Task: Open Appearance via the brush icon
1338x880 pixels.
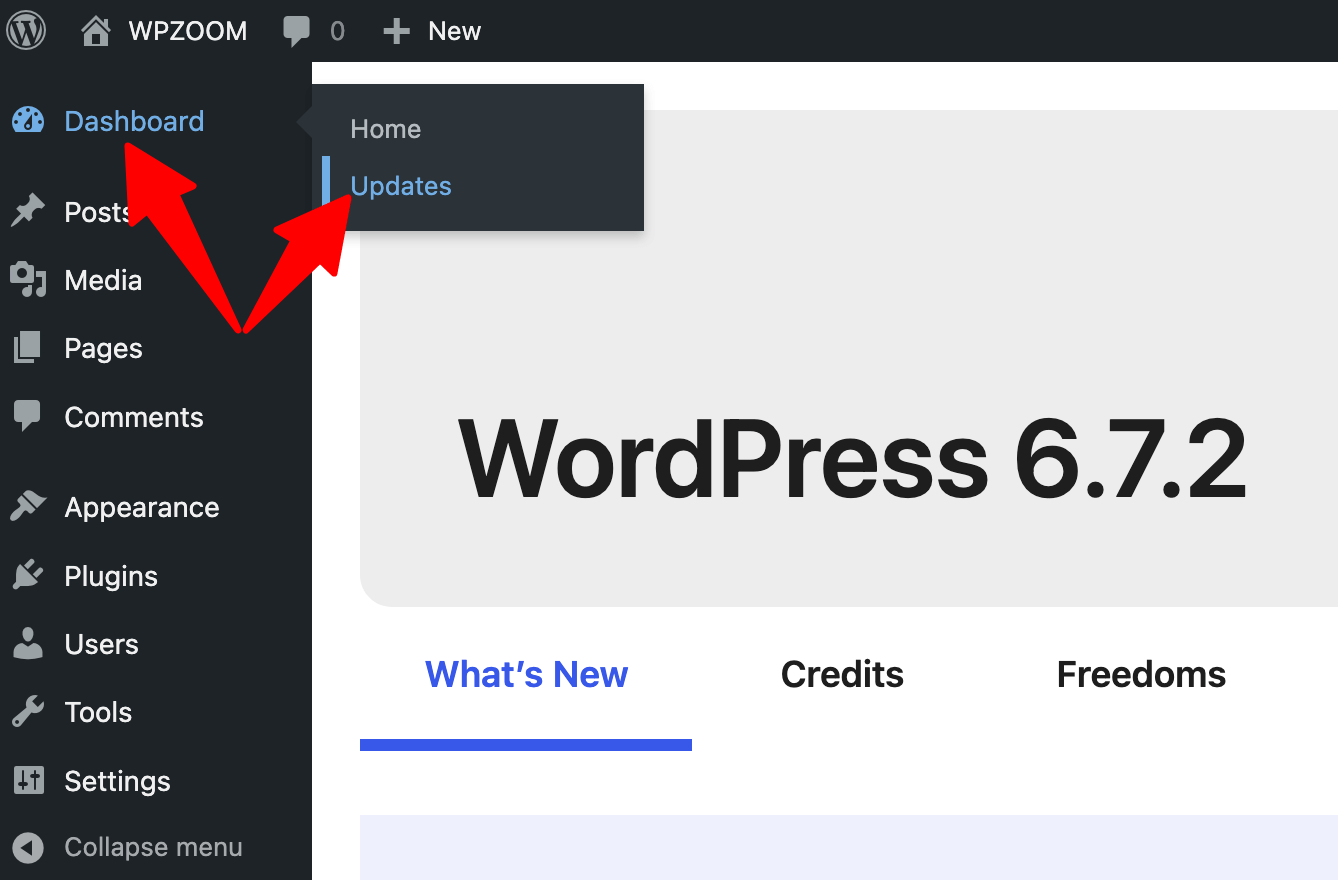Action: coord(26,506)
